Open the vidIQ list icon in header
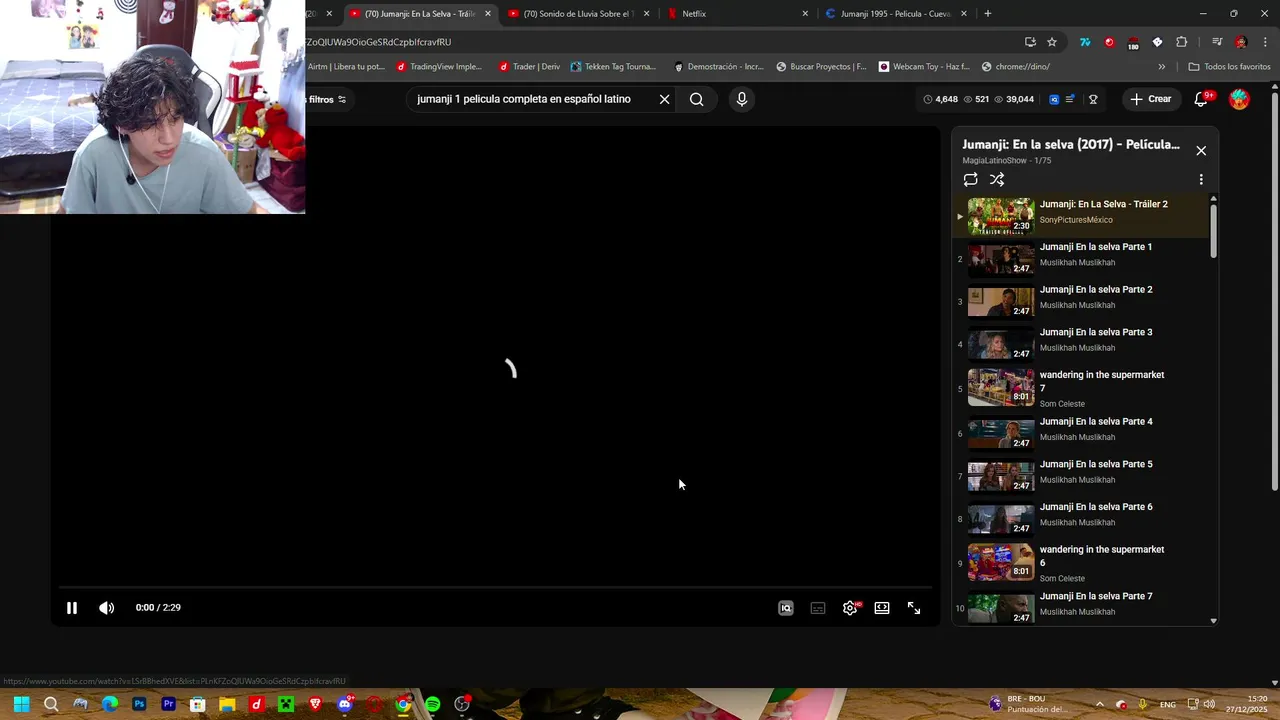 [x=1071, y=99]
